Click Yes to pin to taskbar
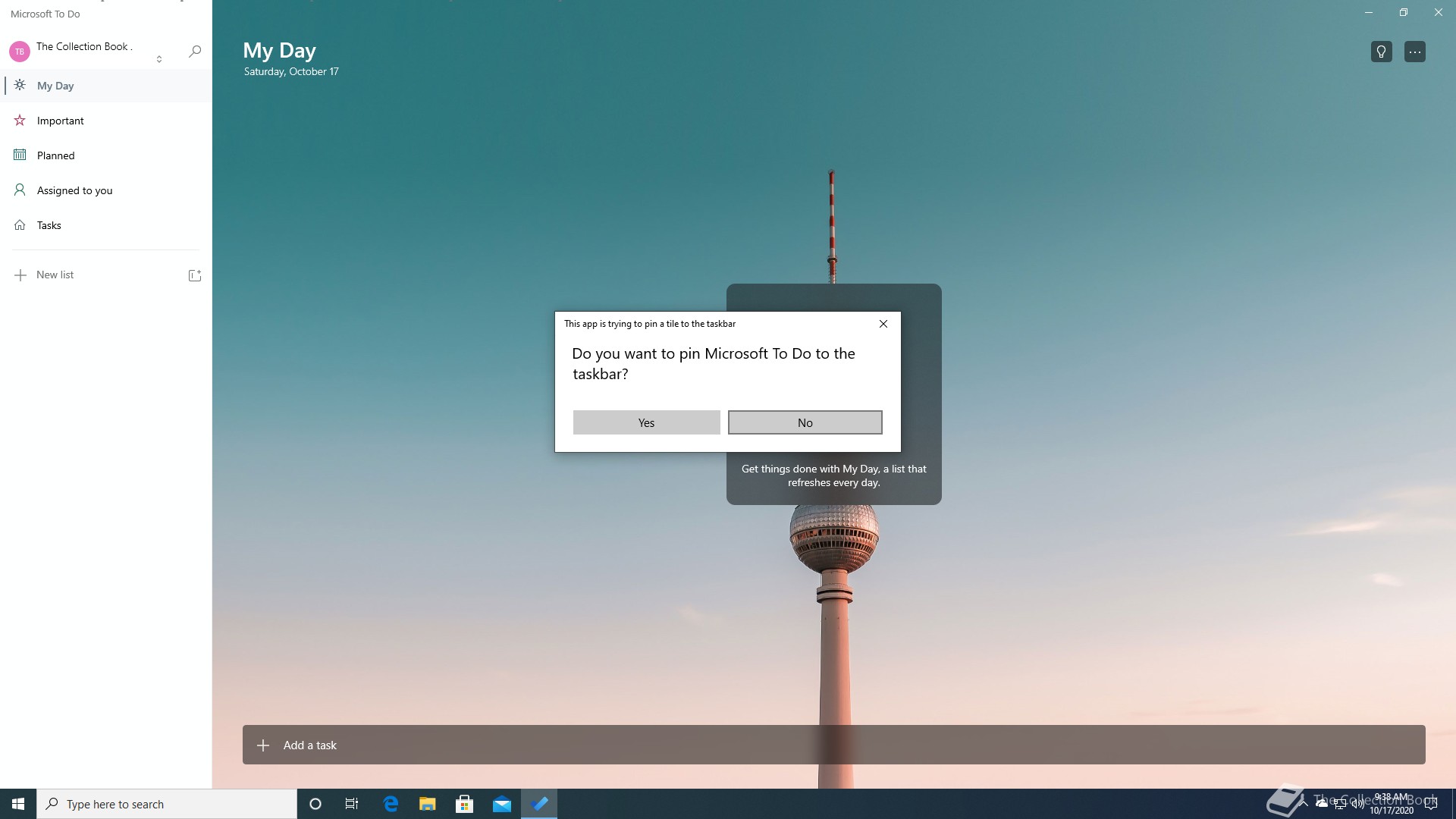 (x=646, y=422)
